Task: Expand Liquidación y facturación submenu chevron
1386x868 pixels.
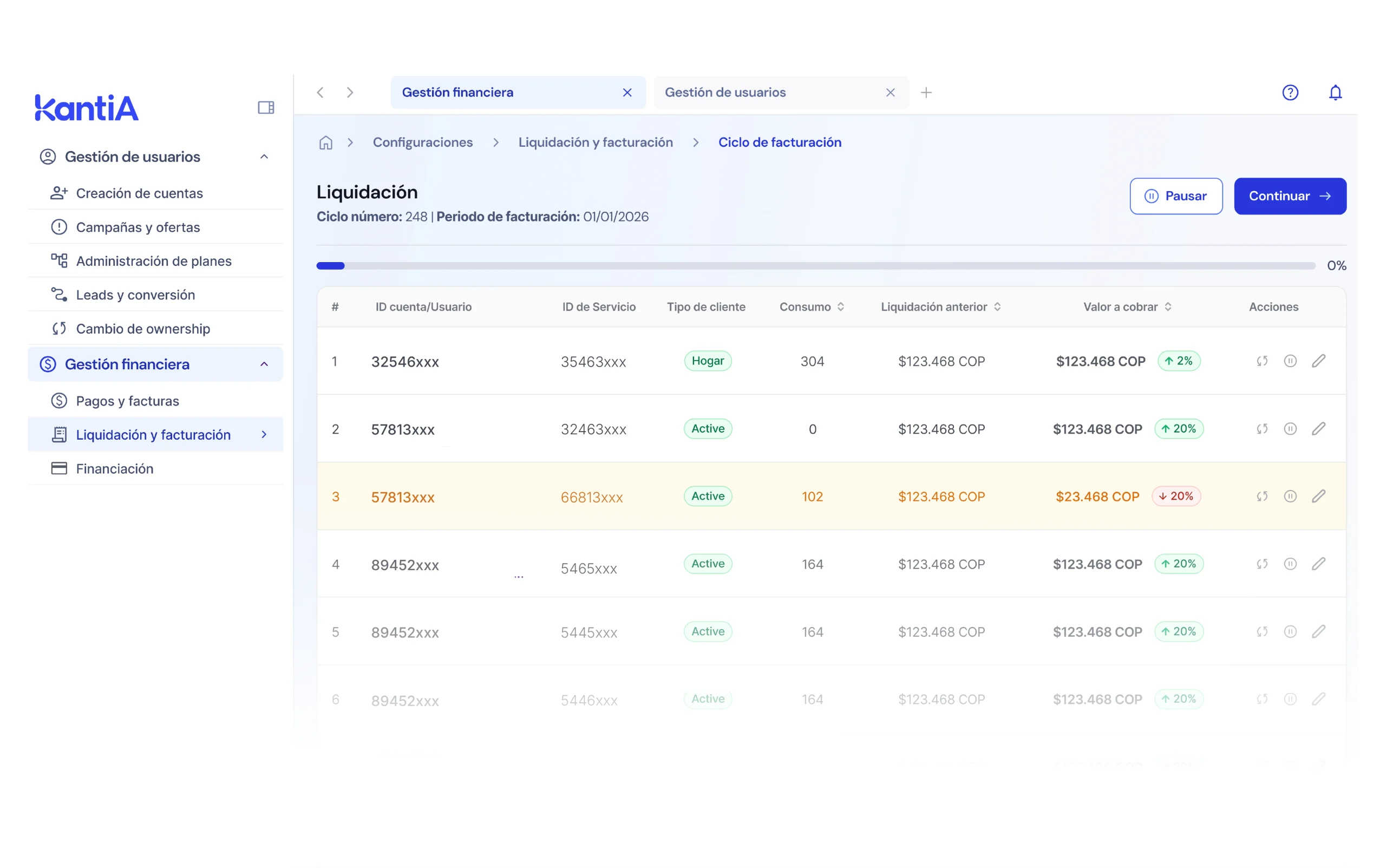Action: [x=264, y=435]
